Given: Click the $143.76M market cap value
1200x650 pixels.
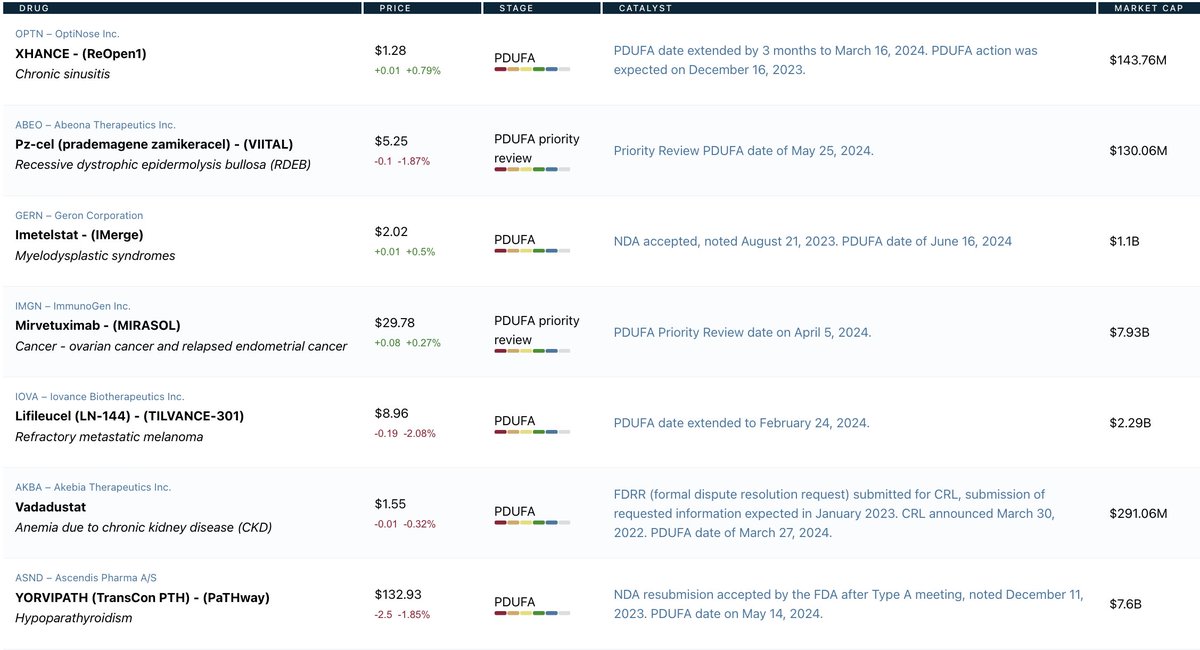Looking at the screenshot, I should (1138, 60).
